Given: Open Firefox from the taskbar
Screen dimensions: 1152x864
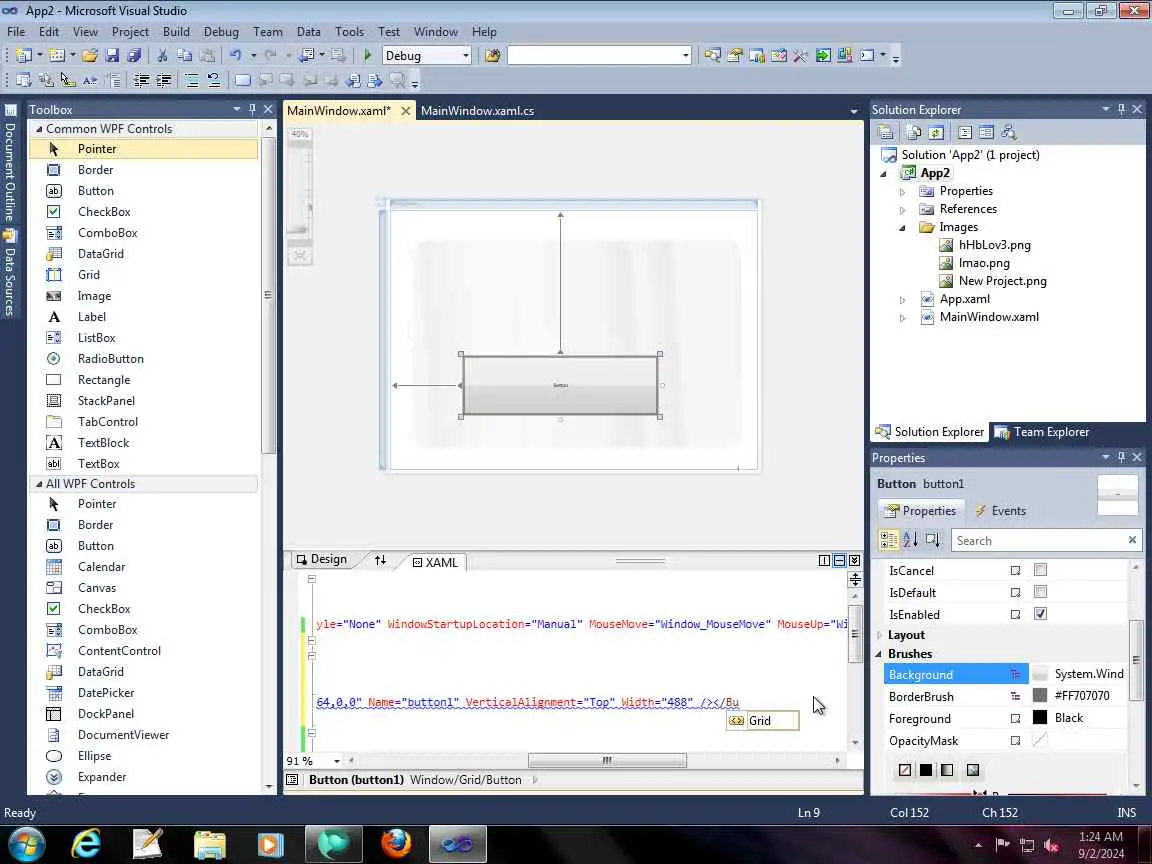Looking at the screenshot, I should click(x=396, y=843).
